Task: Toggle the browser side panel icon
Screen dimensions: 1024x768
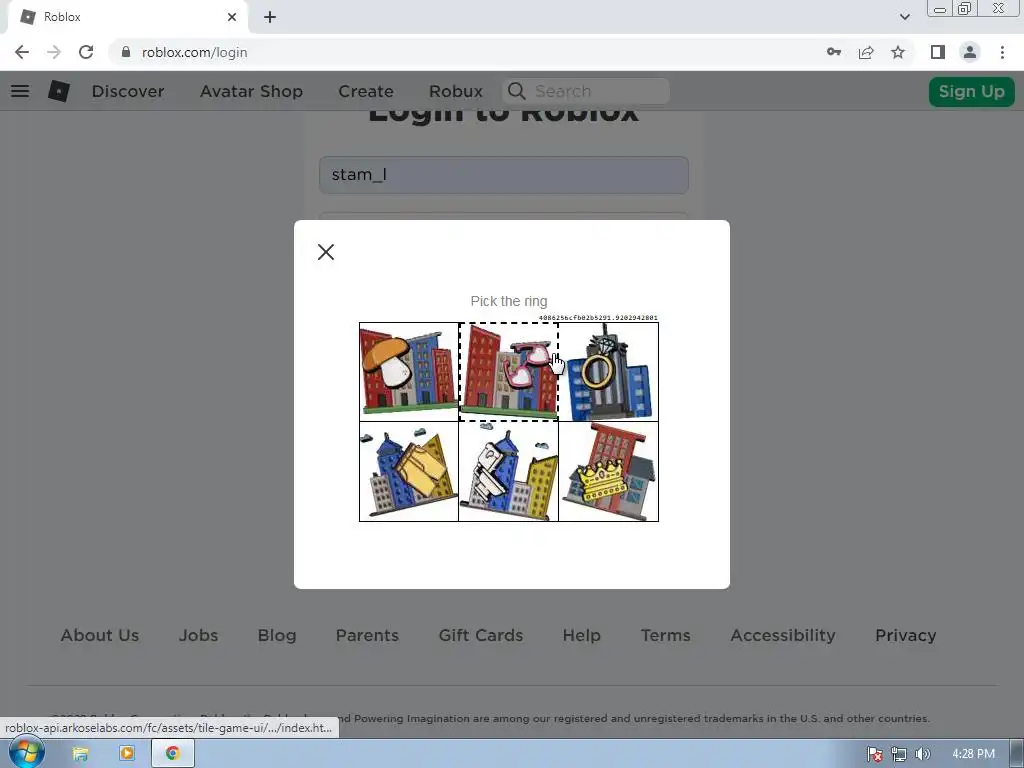Action: (938, 52)
